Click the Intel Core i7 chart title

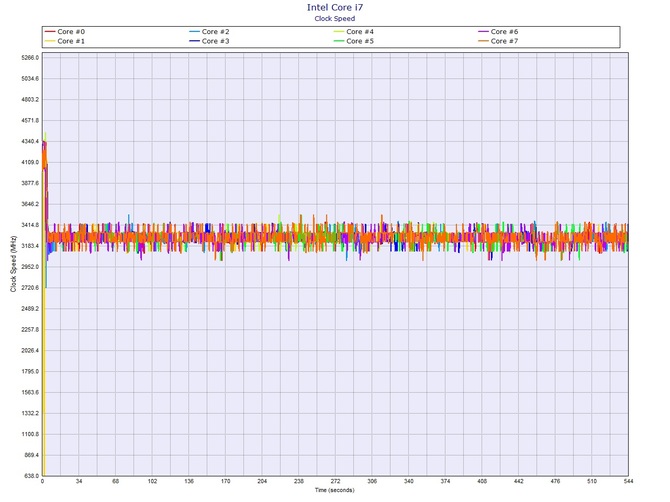point(335,7)
